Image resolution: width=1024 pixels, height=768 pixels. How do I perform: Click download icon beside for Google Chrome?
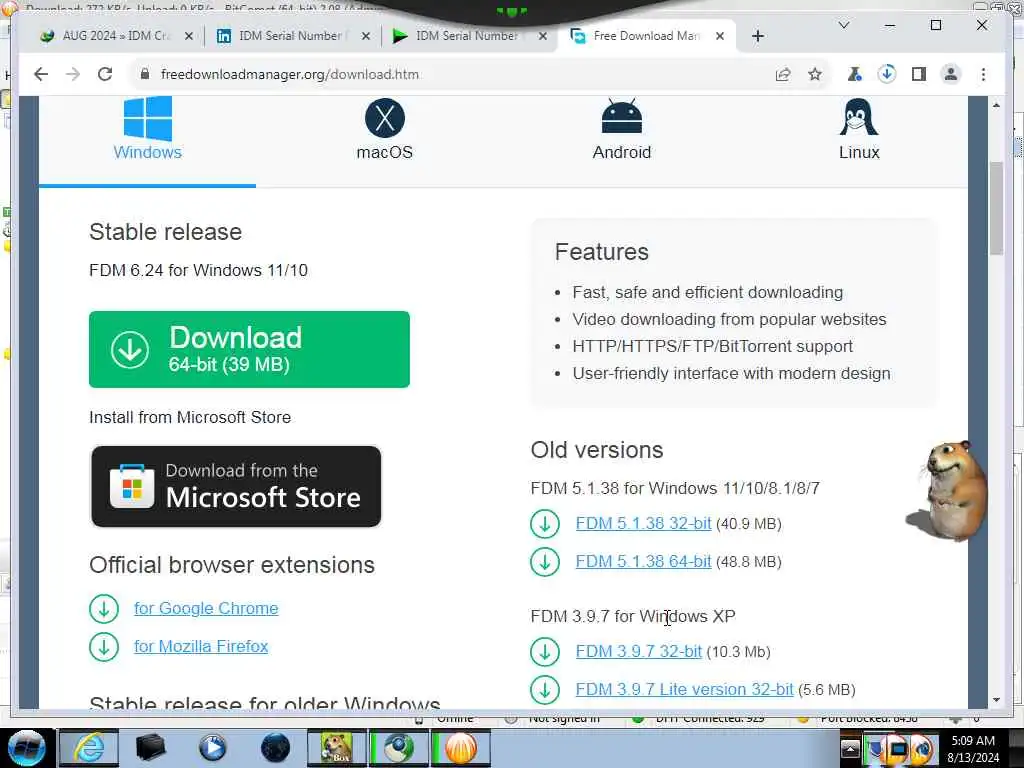tap(104, 609)
